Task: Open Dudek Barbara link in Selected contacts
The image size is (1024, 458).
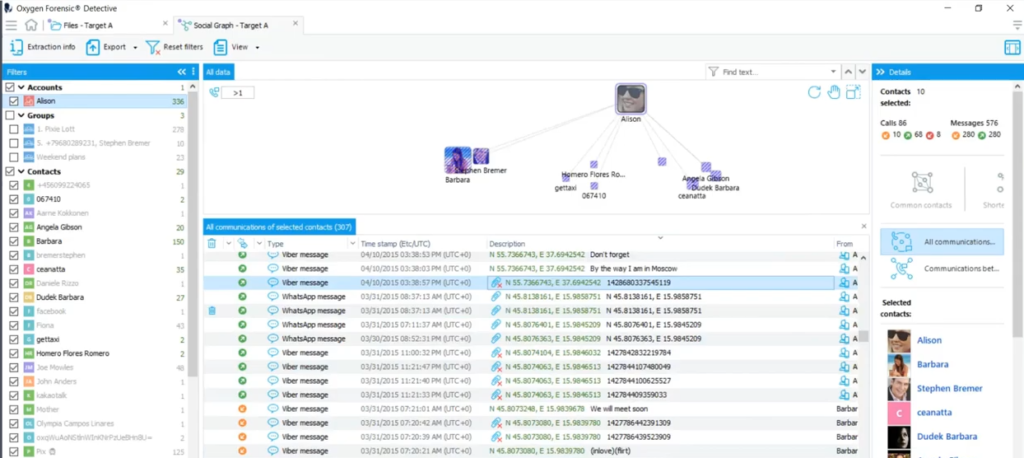Action: click(947, 437)
